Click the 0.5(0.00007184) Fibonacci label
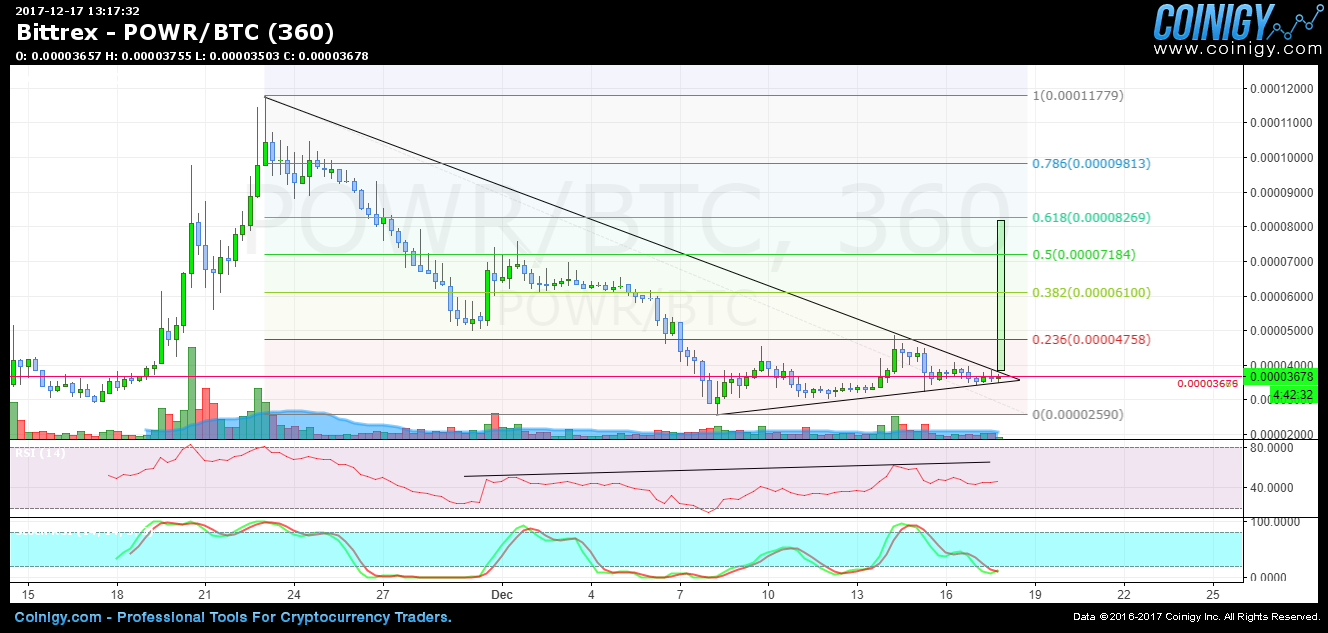The image size is (1328, 633). click(1084, 255)
